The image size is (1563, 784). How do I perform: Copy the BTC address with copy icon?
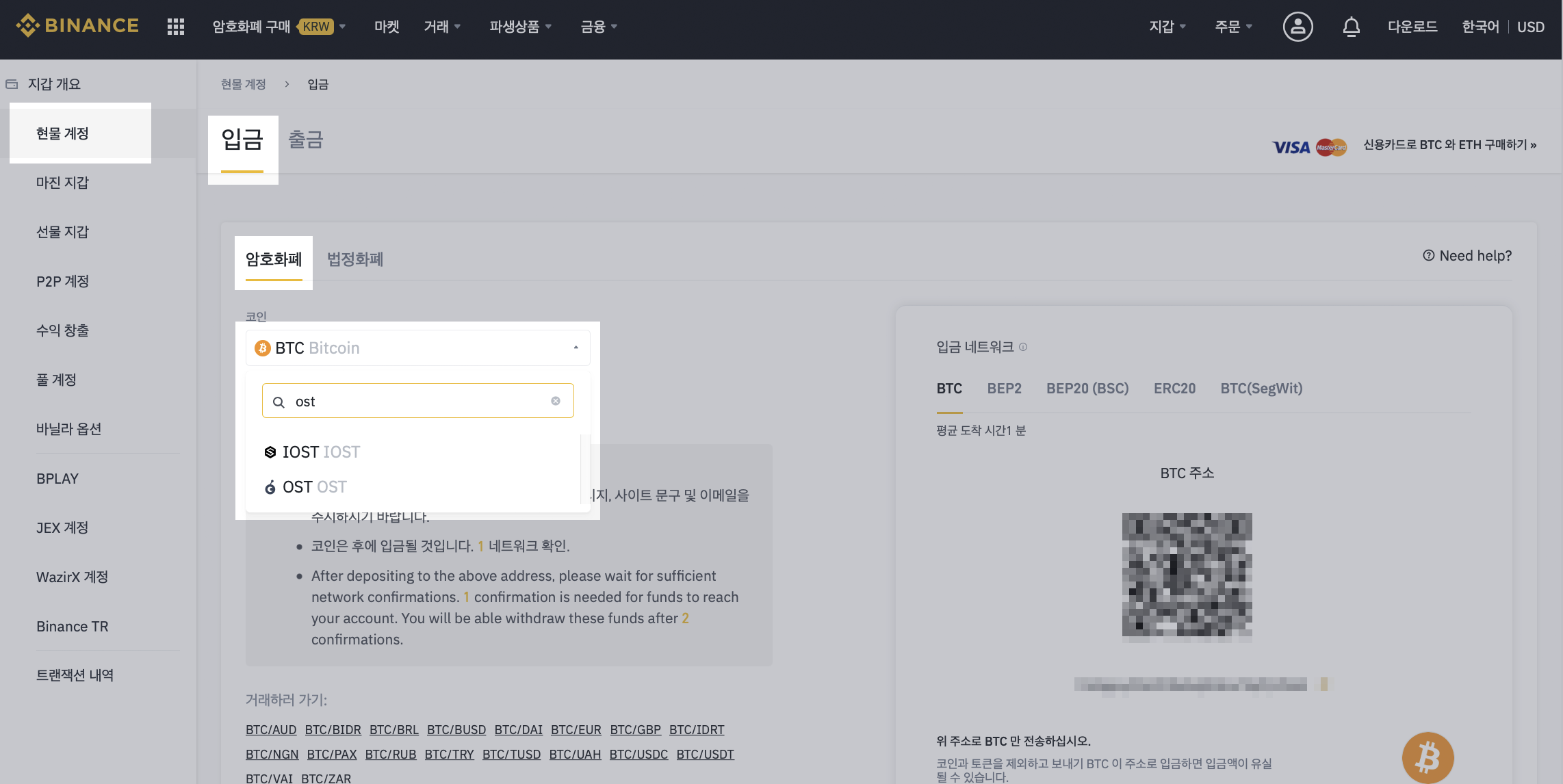pos(1324,684)
